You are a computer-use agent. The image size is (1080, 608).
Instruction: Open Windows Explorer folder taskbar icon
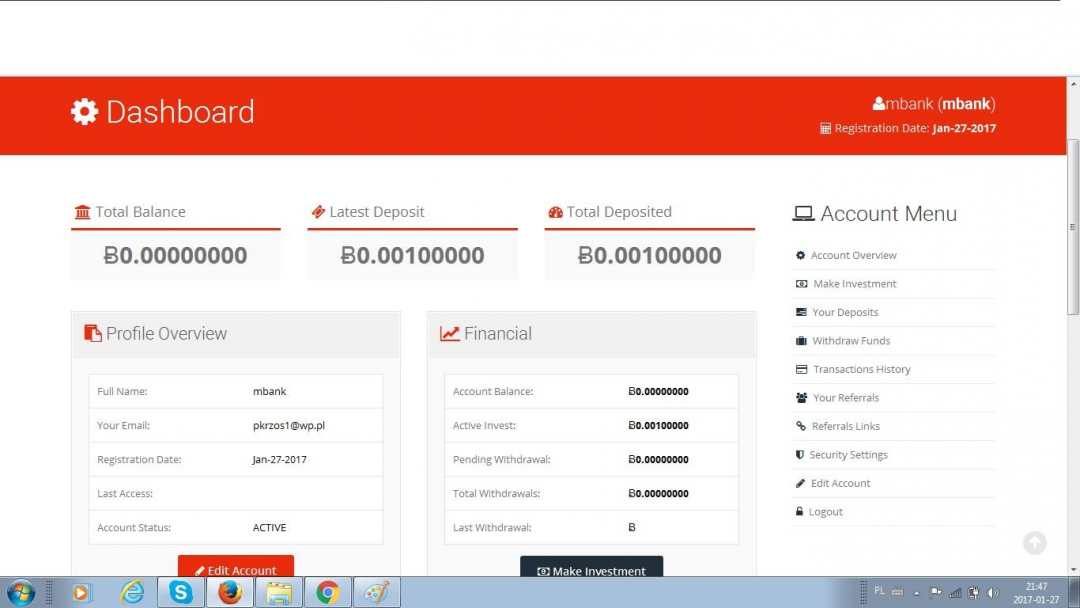click(279, 593)
